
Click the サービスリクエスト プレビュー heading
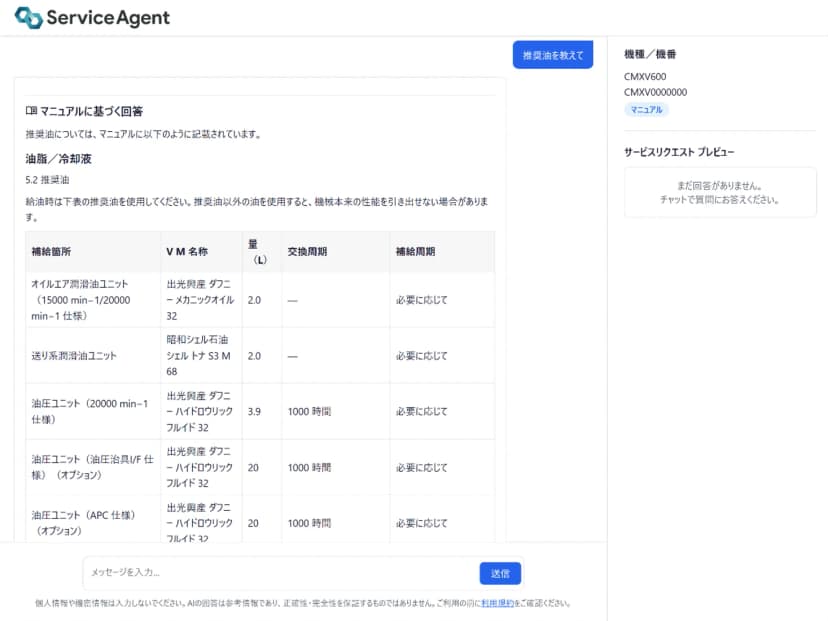pyautogui.click(x=679, y=152)
